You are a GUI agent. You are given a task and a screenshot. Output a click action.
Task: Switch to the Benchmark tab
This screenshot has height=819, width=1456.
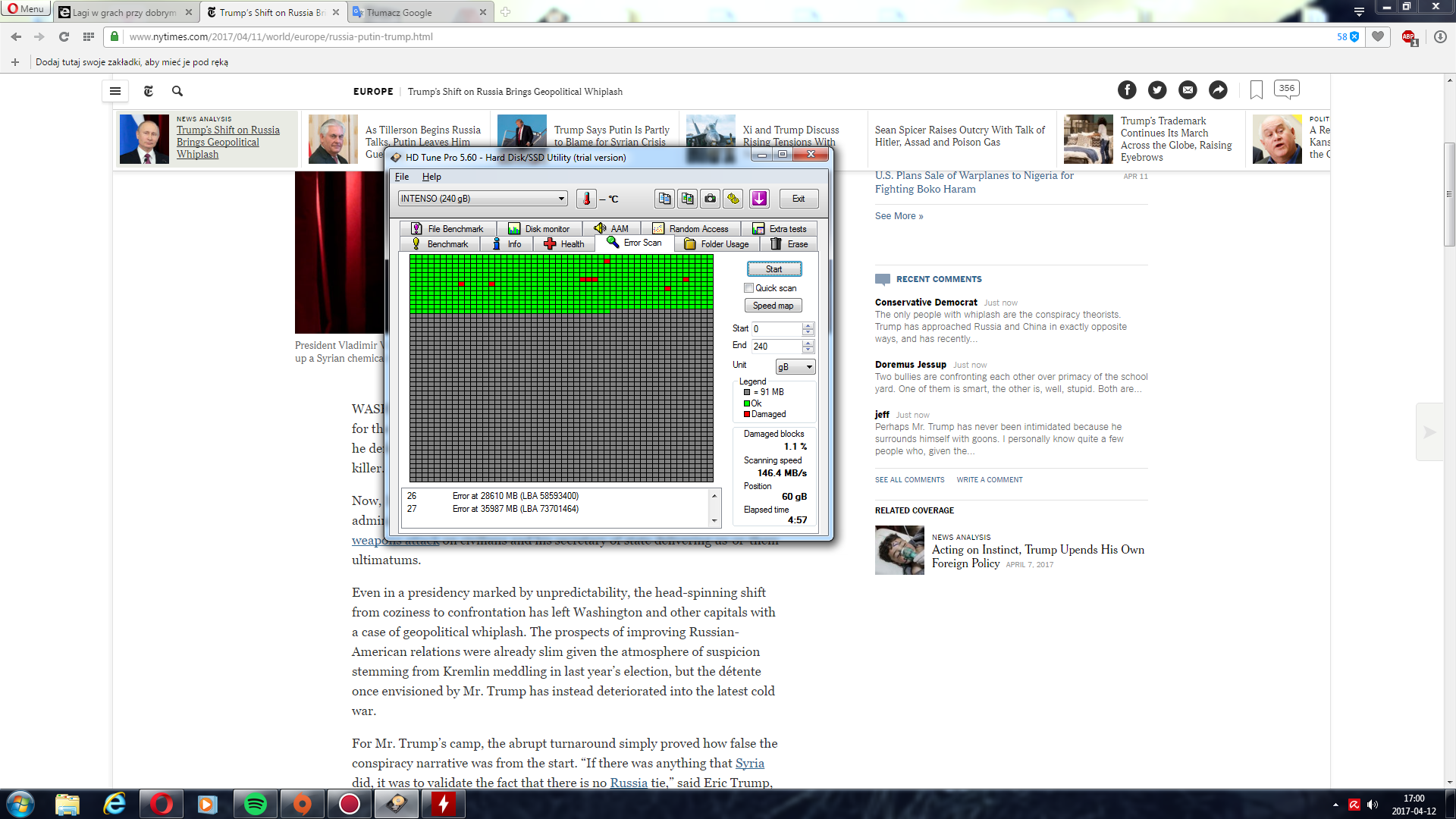440,244
